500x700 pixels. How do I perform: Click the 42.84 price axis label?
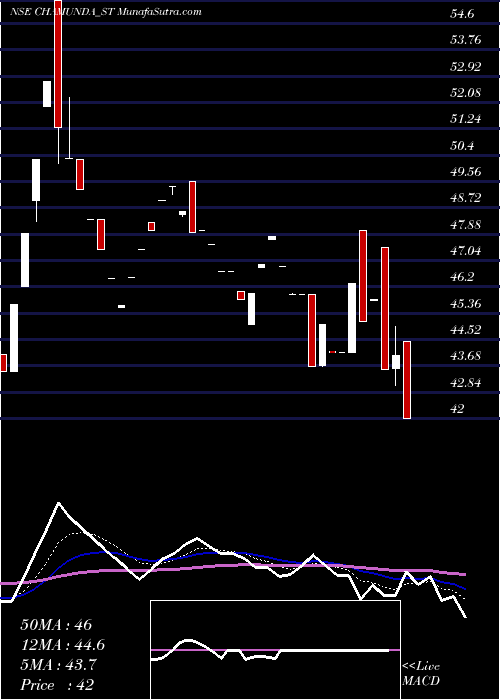click(466, 383)
